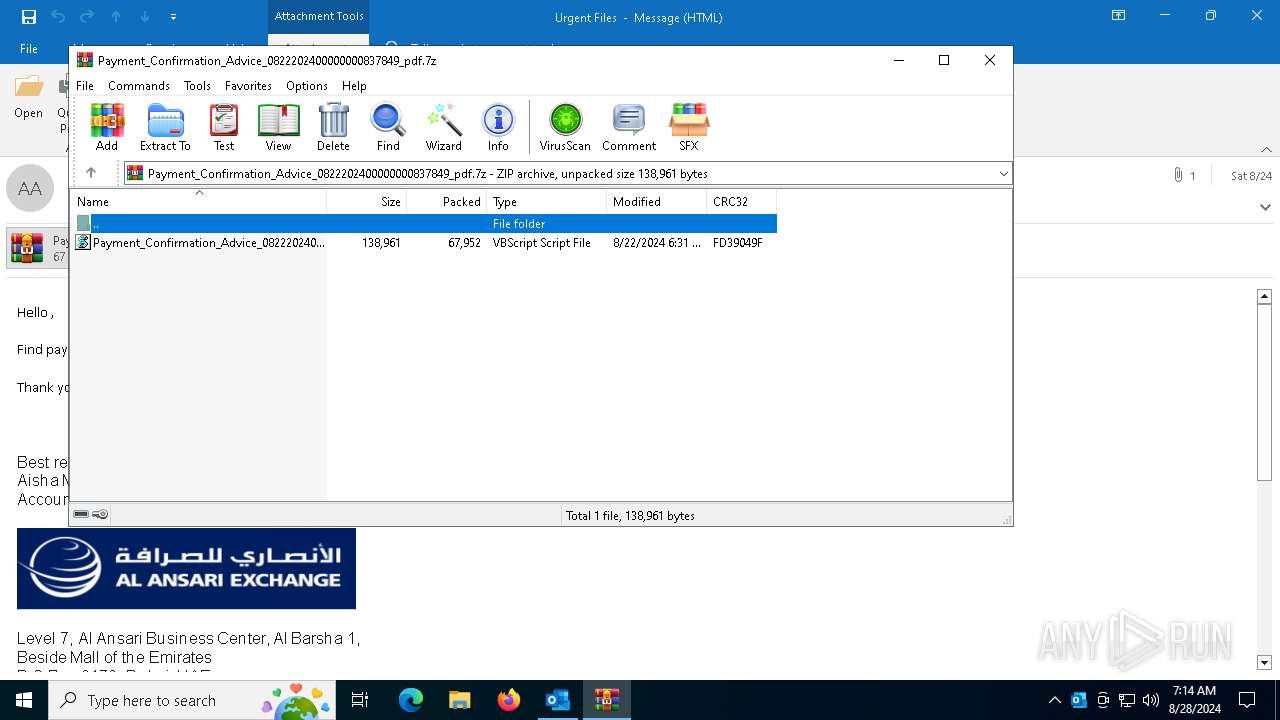Select the Payment_Confirmation_Advice VBScript file

[x=425, y=242]
